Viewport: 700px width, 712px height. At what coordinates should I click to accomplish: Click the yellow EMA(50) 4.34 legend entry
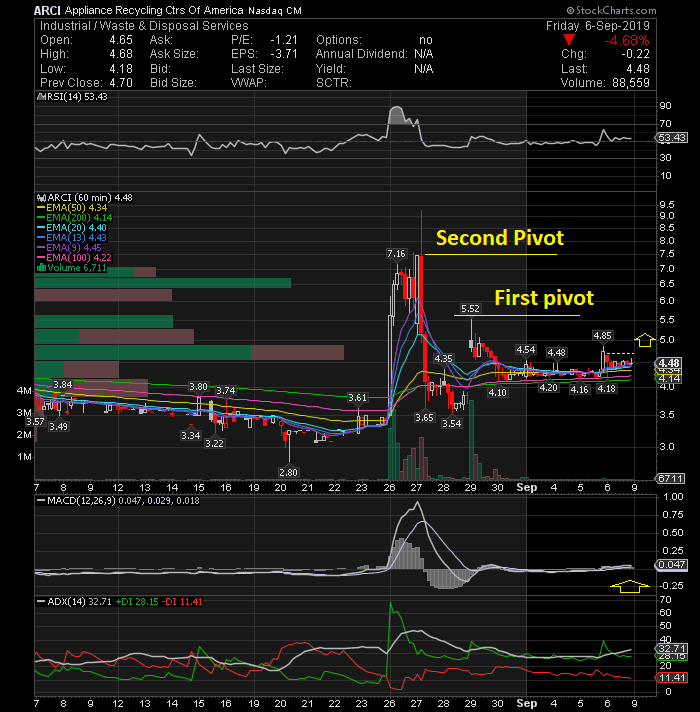(72, 208)
